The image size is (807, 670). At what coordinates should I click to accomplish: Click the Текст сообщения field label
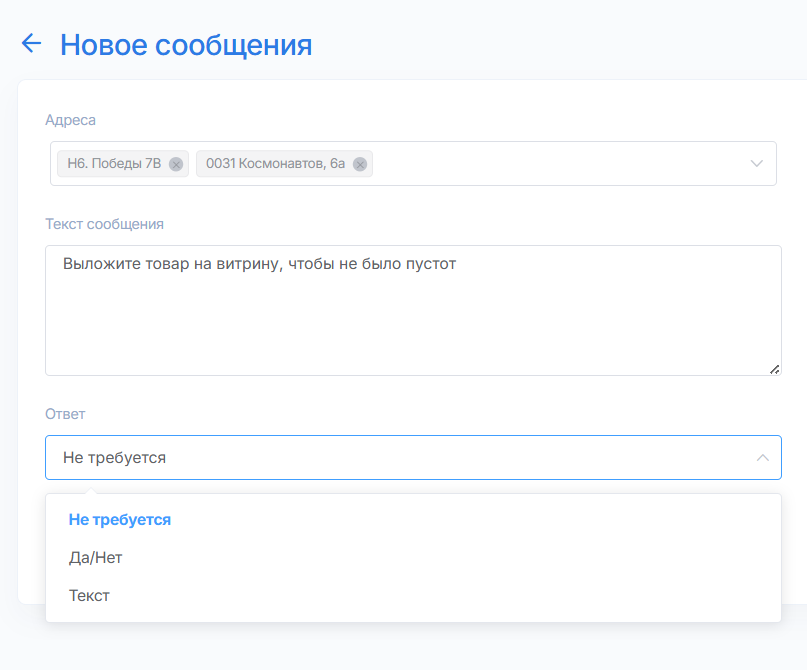tap(104, 224)
